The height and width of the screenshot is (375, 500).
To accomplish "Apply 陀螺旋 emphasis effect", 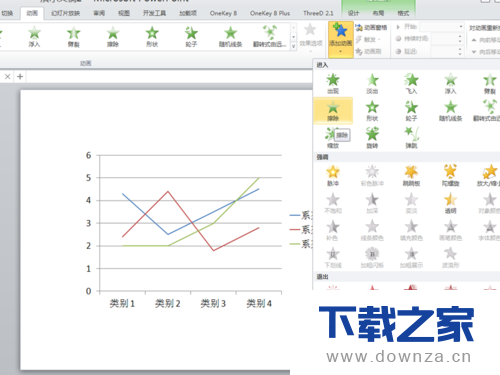I will tap(451, 176).
